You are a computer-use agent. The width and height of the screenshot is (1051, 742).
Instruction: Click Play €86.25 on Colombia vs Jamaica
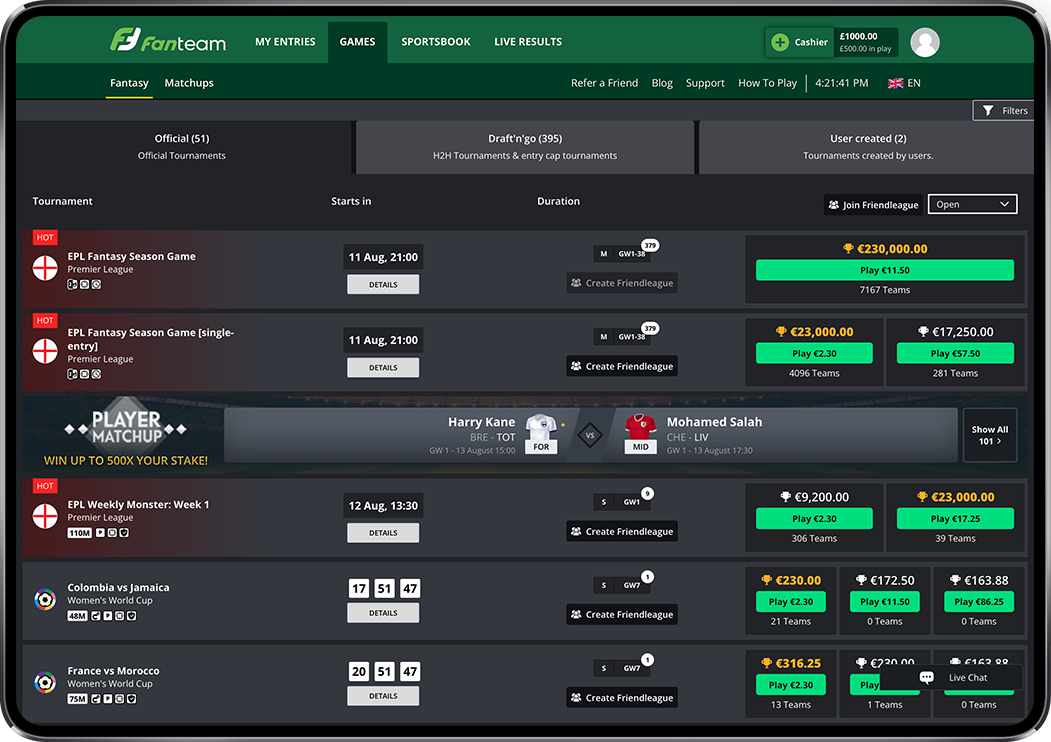[x=979, y=602]
